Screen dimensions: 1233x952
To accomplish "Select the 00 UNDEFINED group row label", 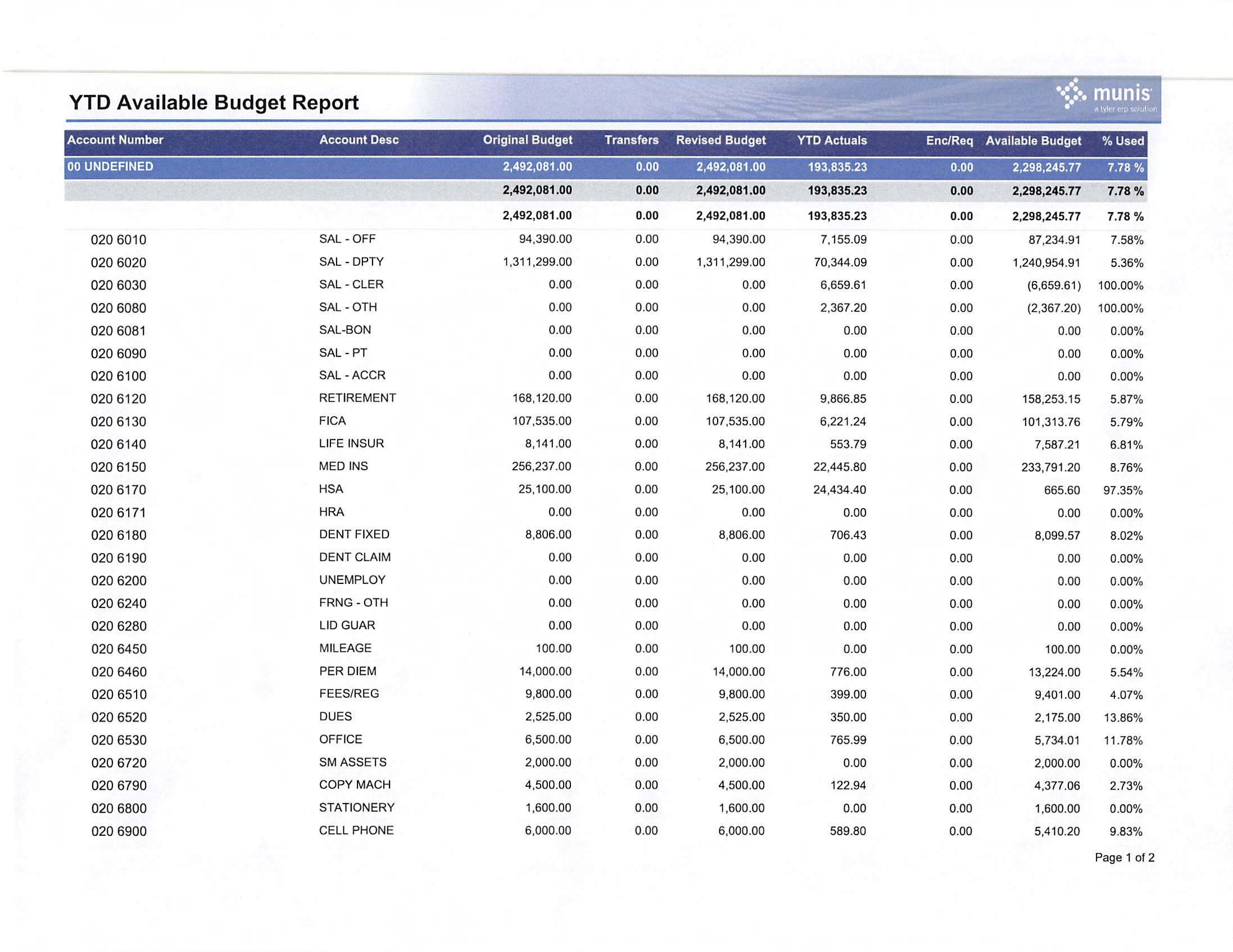I will [x=110, y=166].
